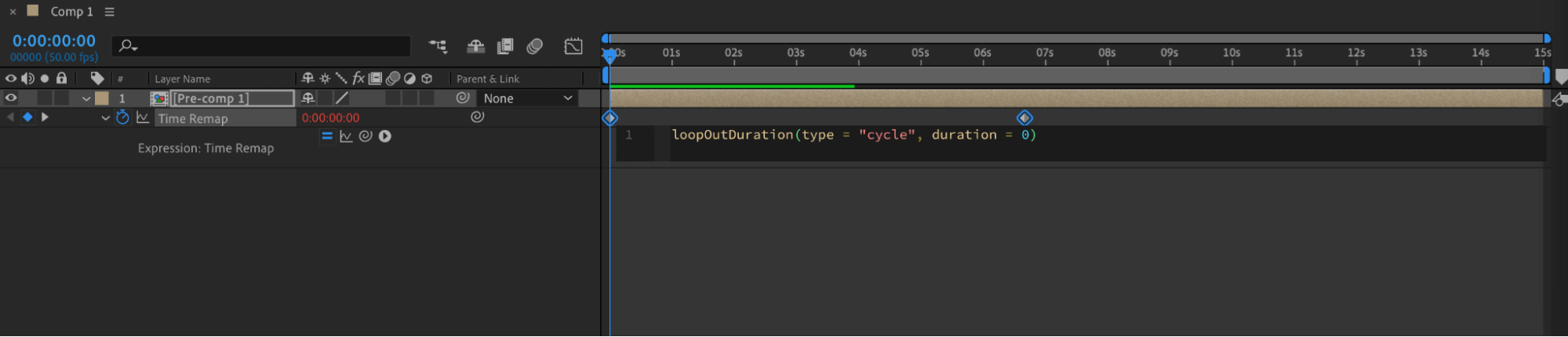
Task: Click the Pre-comp 1 label color swatch
Action: pos(102,98)
